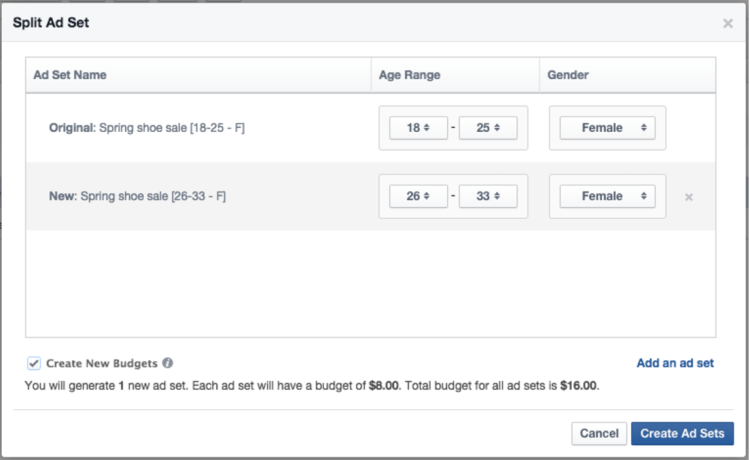The width and height of the screenshot is (750, 460).
Task: Open the minimum age 26 dropdown
Action: pyautogui.click(x=418, y=196)
